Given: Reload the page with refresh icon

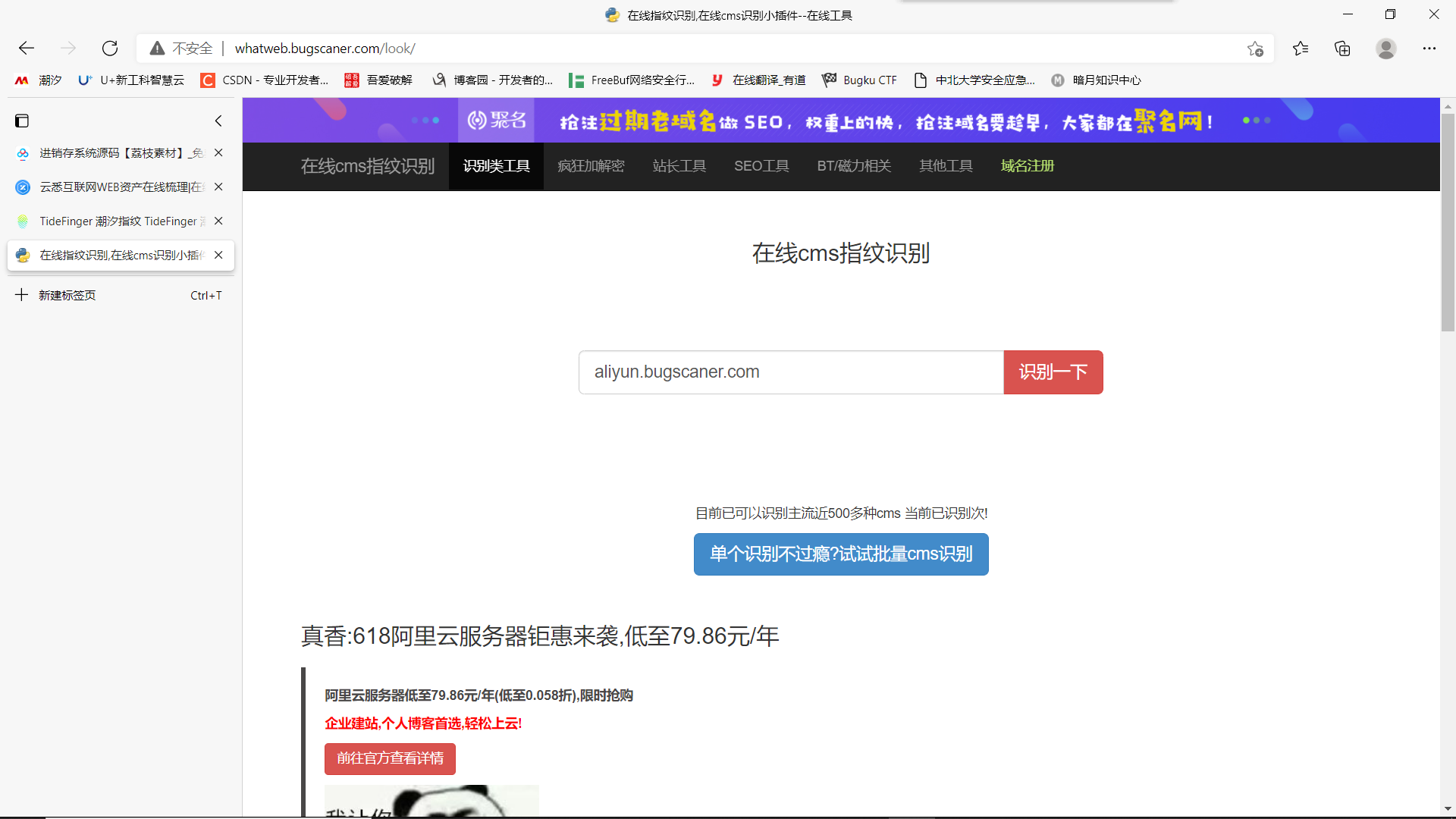Looking at the screenshot, I should pos(110,49).
